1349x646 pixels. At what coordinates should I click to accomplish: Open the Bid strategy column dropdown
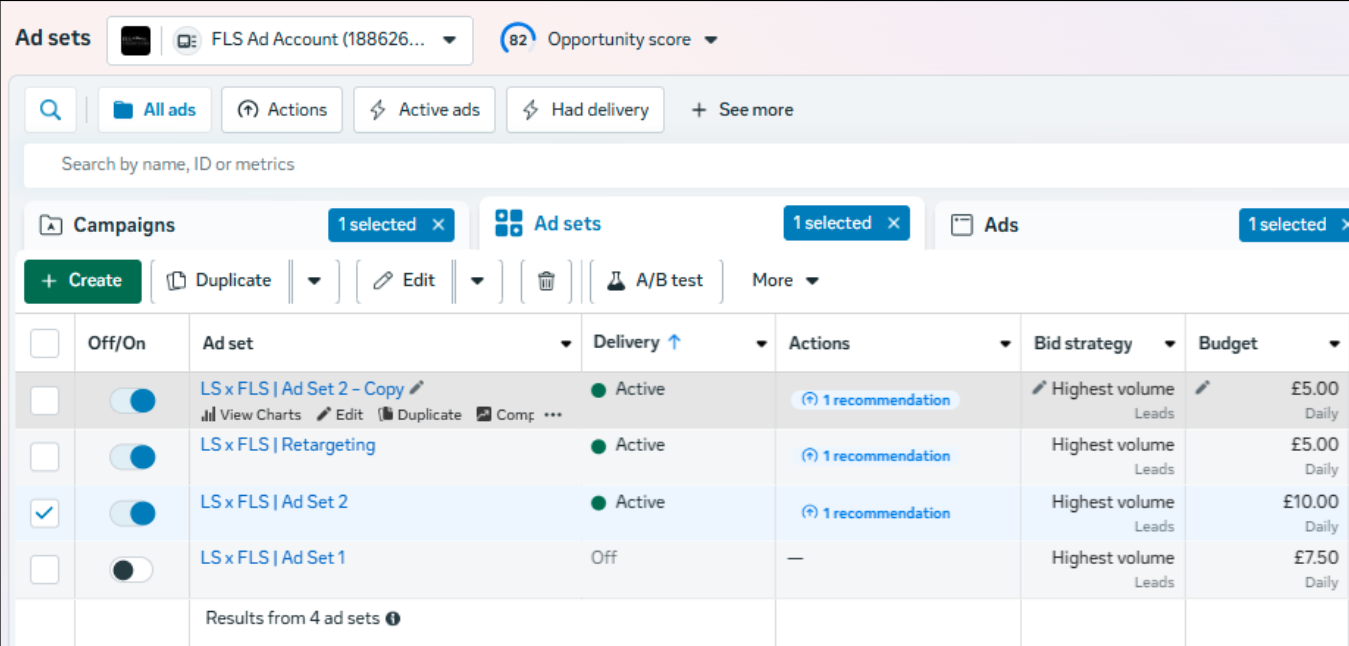pos(1171,343)
